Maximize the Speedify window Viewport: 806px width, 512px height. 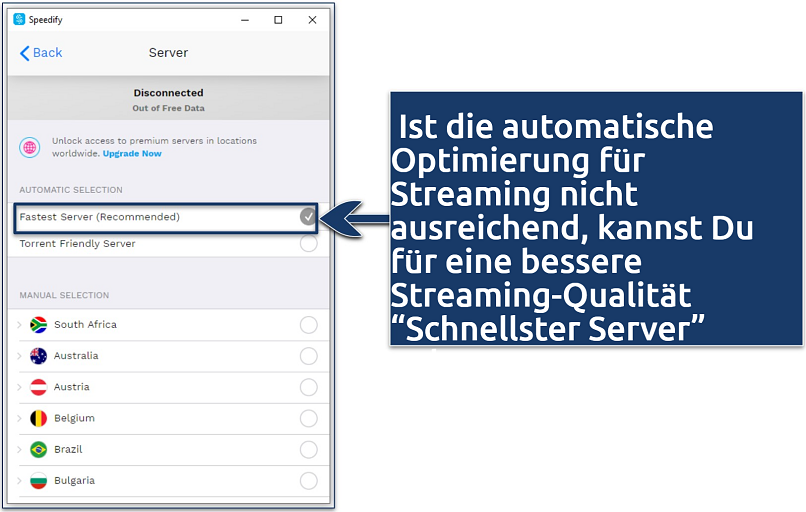(278, 19)
